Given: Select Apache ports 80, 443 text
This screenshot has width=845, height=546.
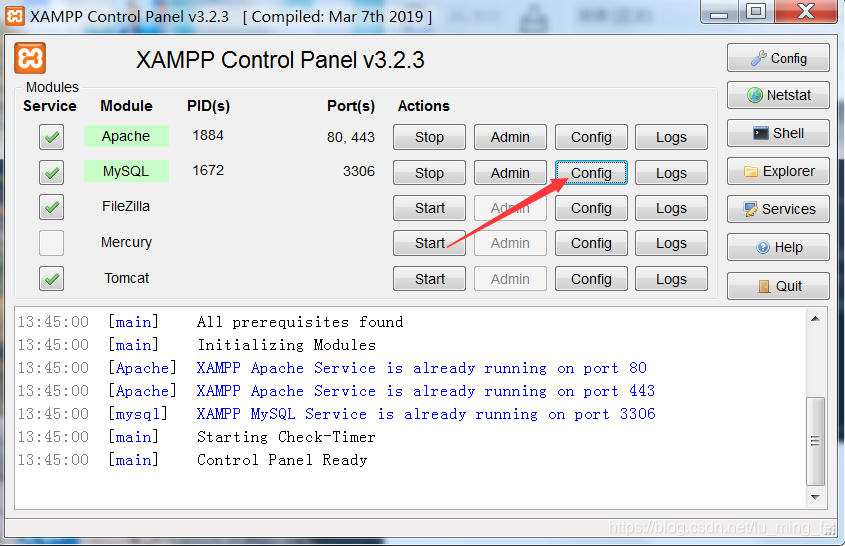Looking at the screenshot, I should click(351, 137).
